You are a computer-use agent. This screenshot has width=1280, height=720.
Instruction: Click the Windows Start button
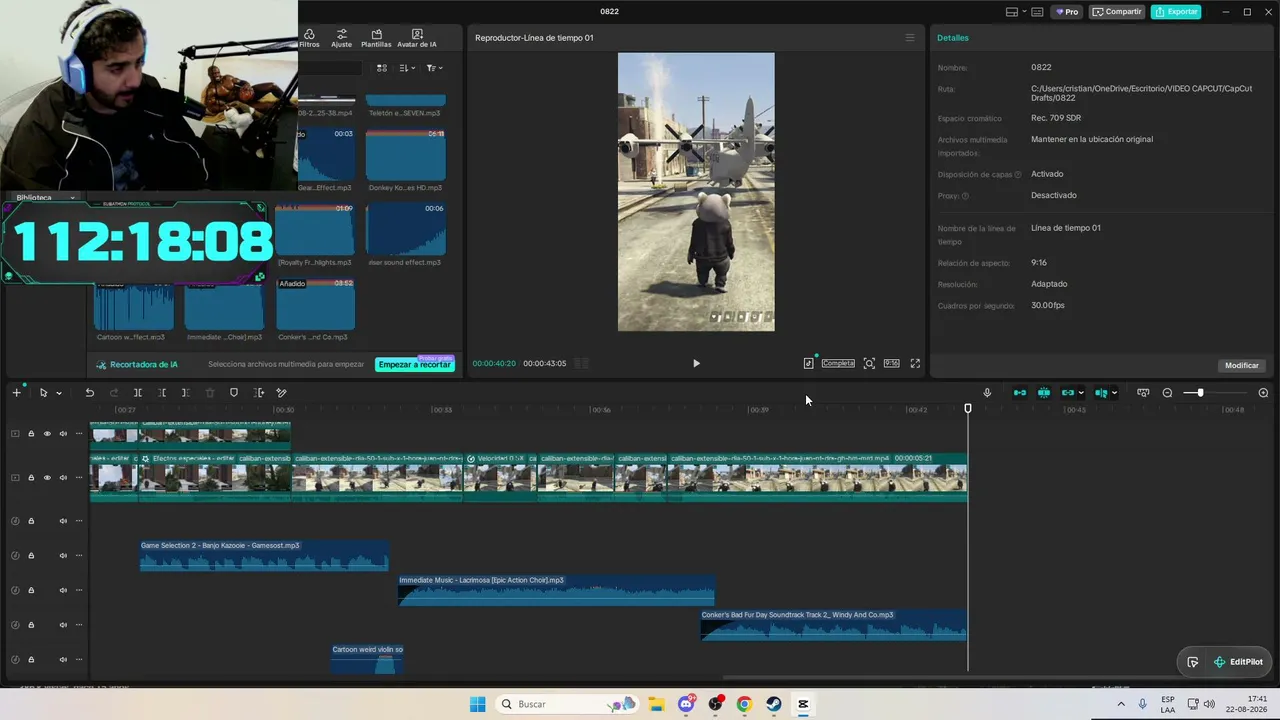click(477, 704)
